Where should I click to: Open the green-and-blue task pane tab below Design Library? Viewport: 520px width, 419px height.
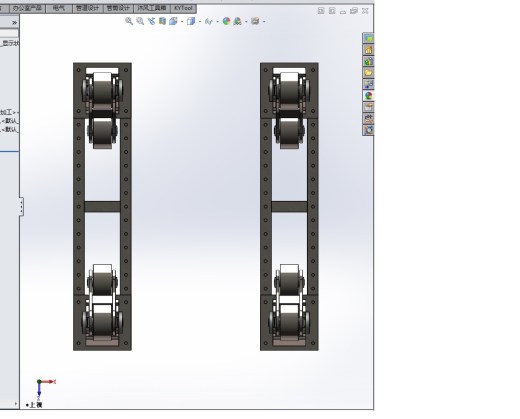[x=368, y=61]
